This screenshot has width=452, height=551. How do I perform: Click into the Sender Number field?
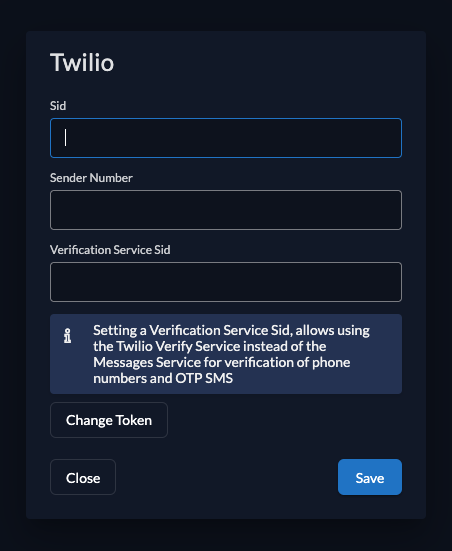226,210
